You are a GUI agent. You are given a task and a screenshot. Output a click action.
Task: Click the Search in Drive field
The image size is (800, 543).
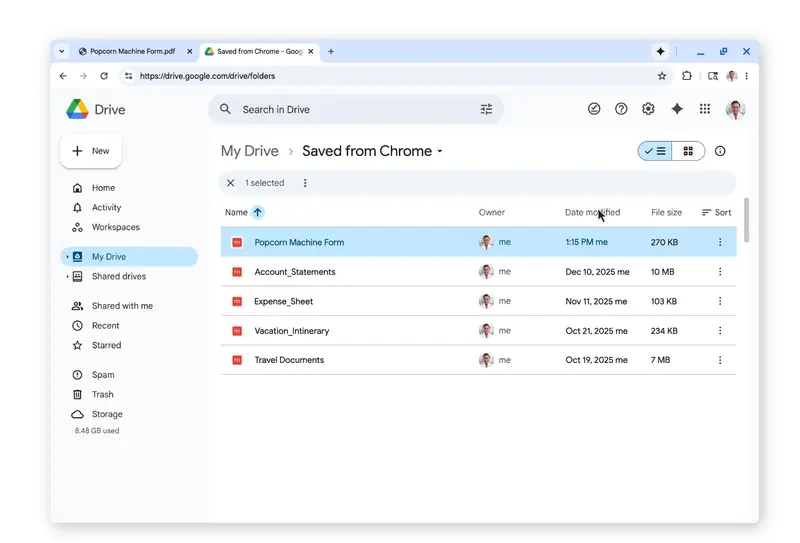[356, 109]
